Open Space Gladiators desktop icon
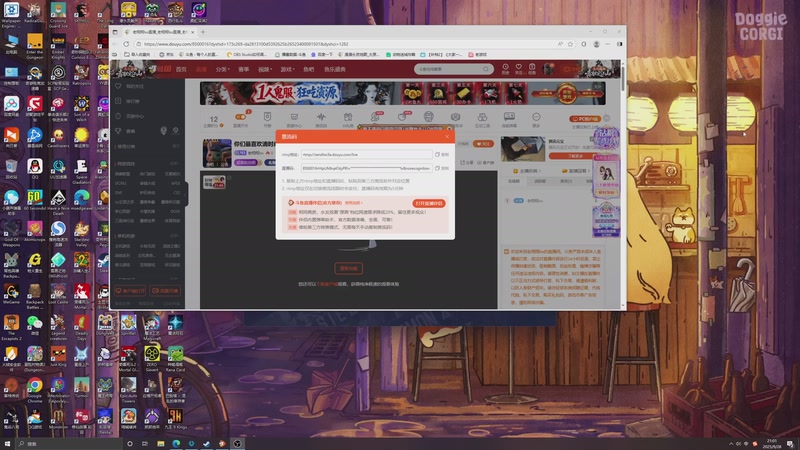The image size is (800, 450). [x=82, y=172]
